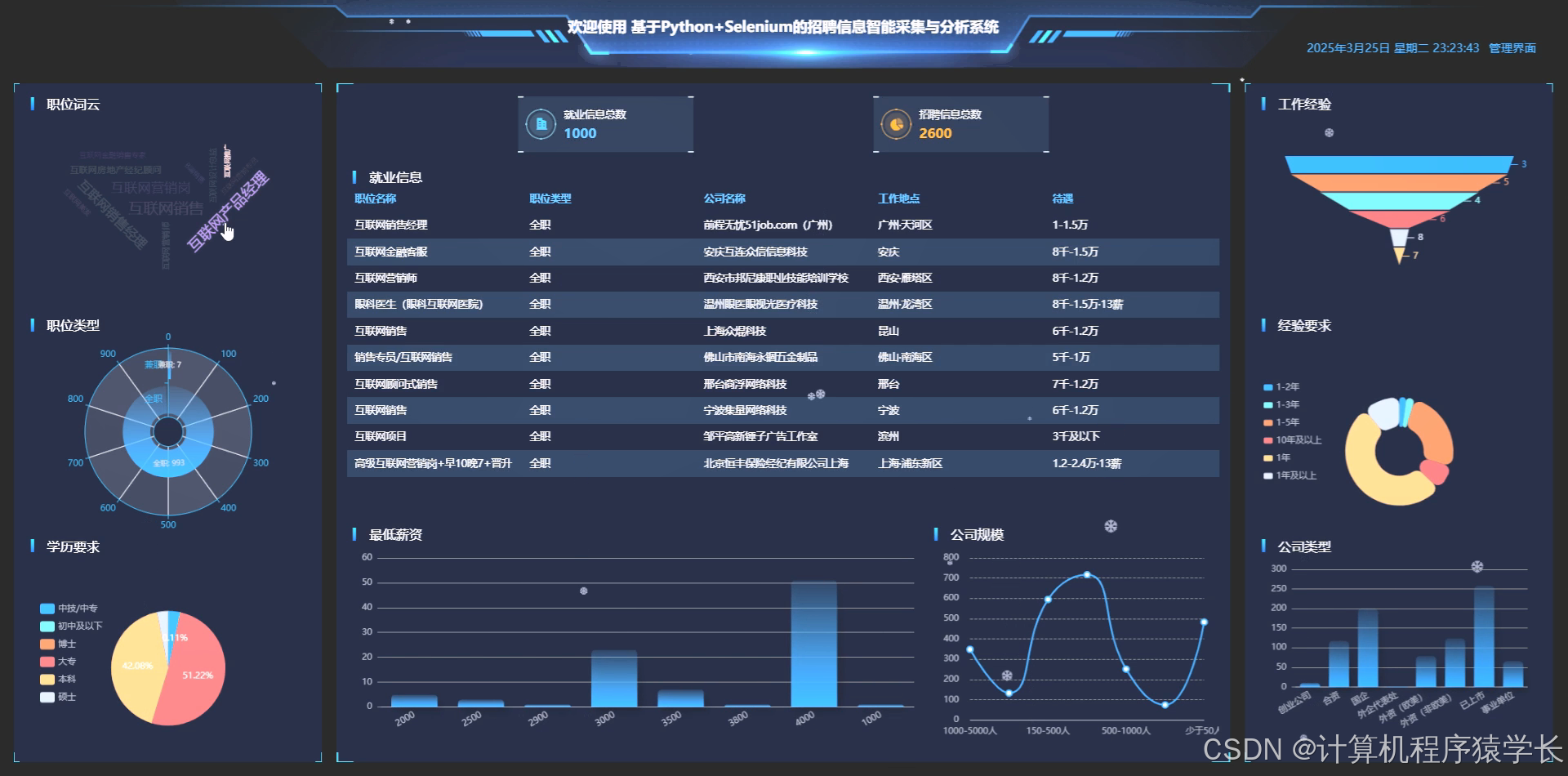Click the 已上市 company type bar
The image size is (1568, 776).
click(x=1484, y=637)
